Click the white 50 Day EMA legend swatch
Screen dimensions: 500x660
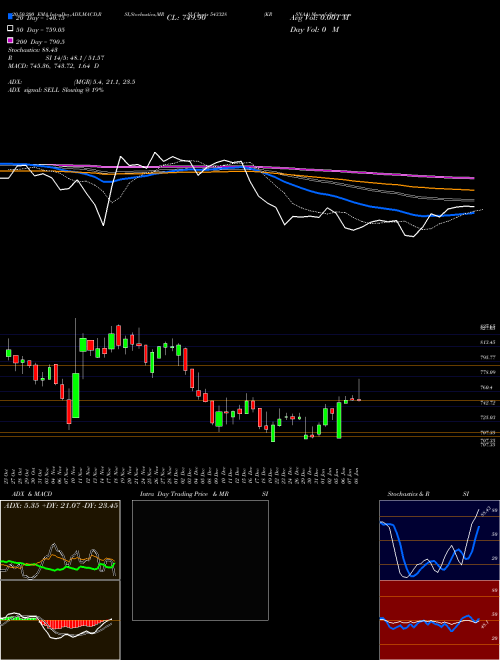tap(10, 28)
